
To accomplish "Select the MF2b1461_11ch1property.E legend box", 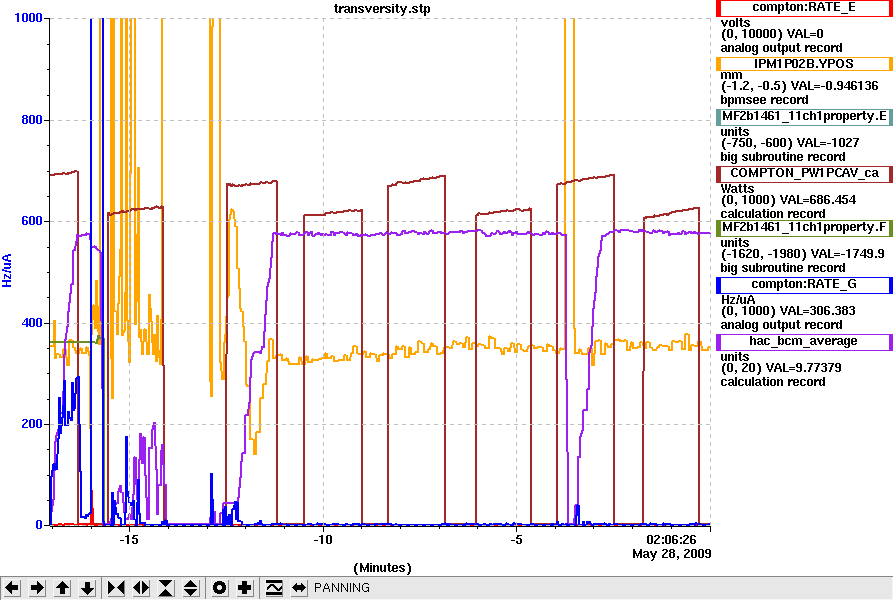I will (804, 117).
